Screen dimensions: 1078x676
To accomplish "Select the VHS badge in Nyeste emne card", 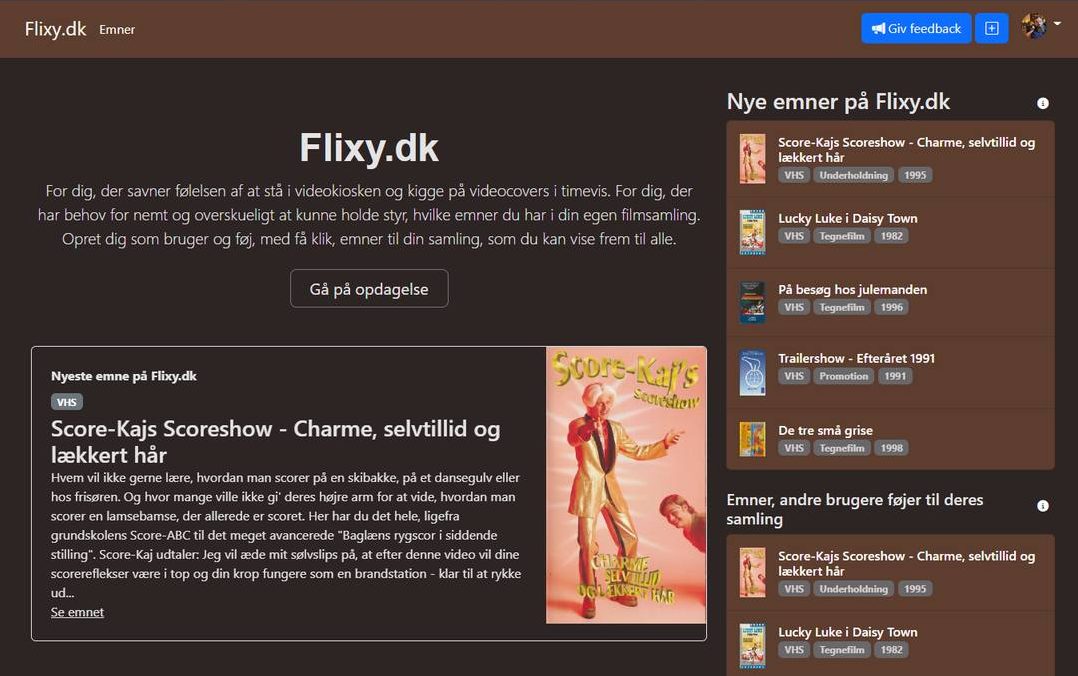I will point(67,402).
